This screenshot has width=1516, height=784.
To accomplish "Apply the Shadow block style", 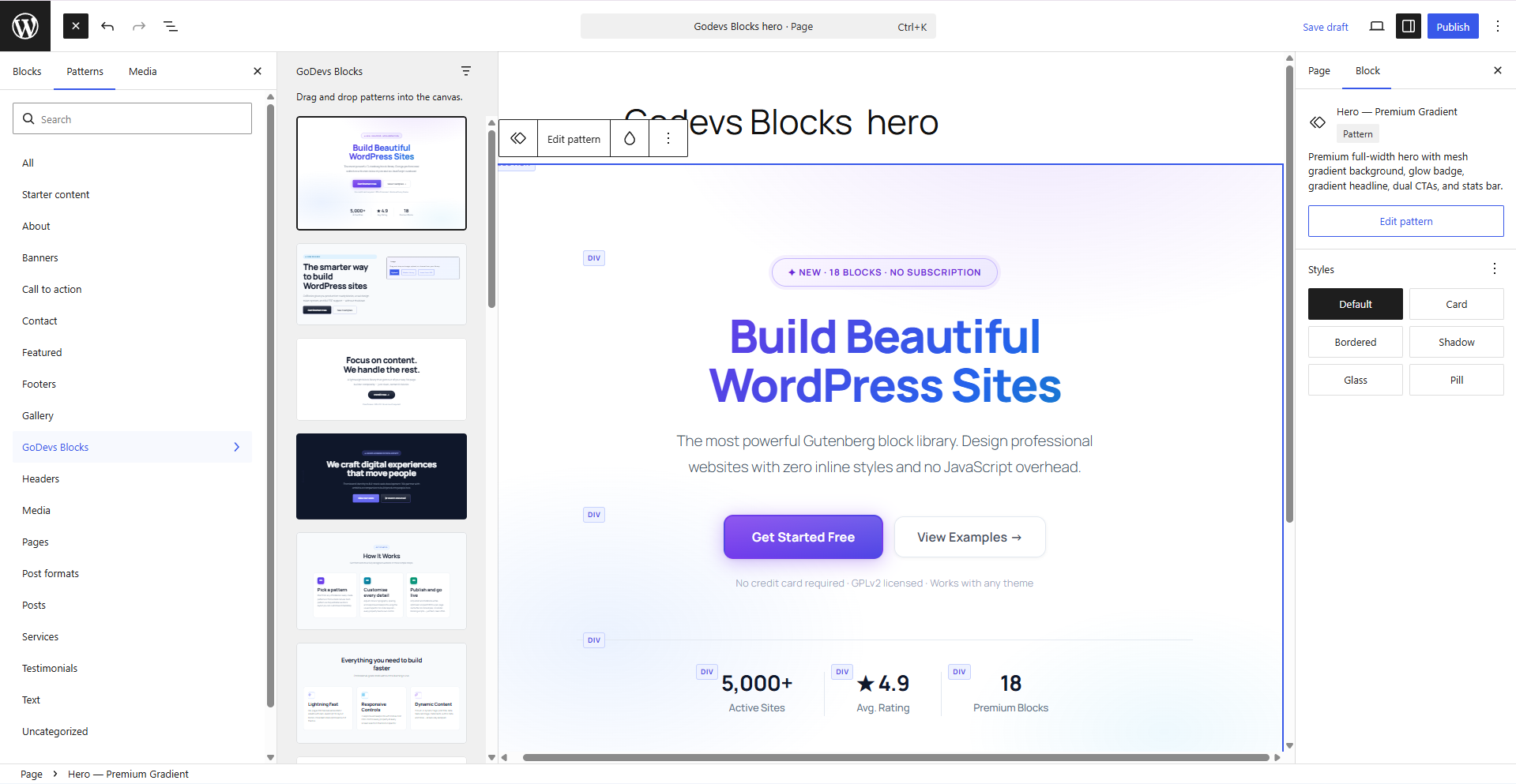I will 1457,342.
